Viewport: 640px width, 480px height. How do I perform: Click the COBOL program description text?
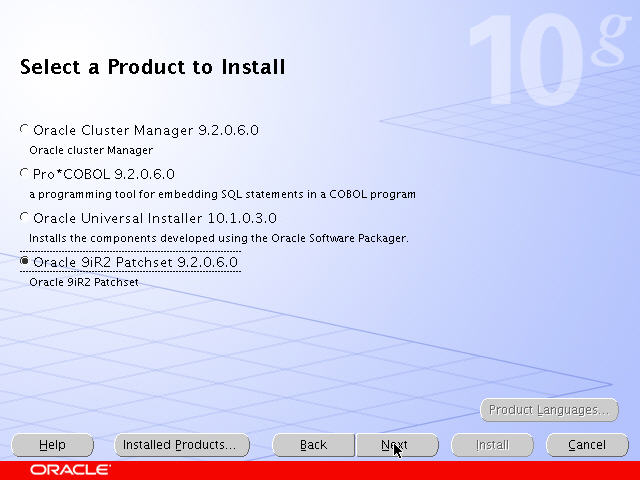point(222,194)
